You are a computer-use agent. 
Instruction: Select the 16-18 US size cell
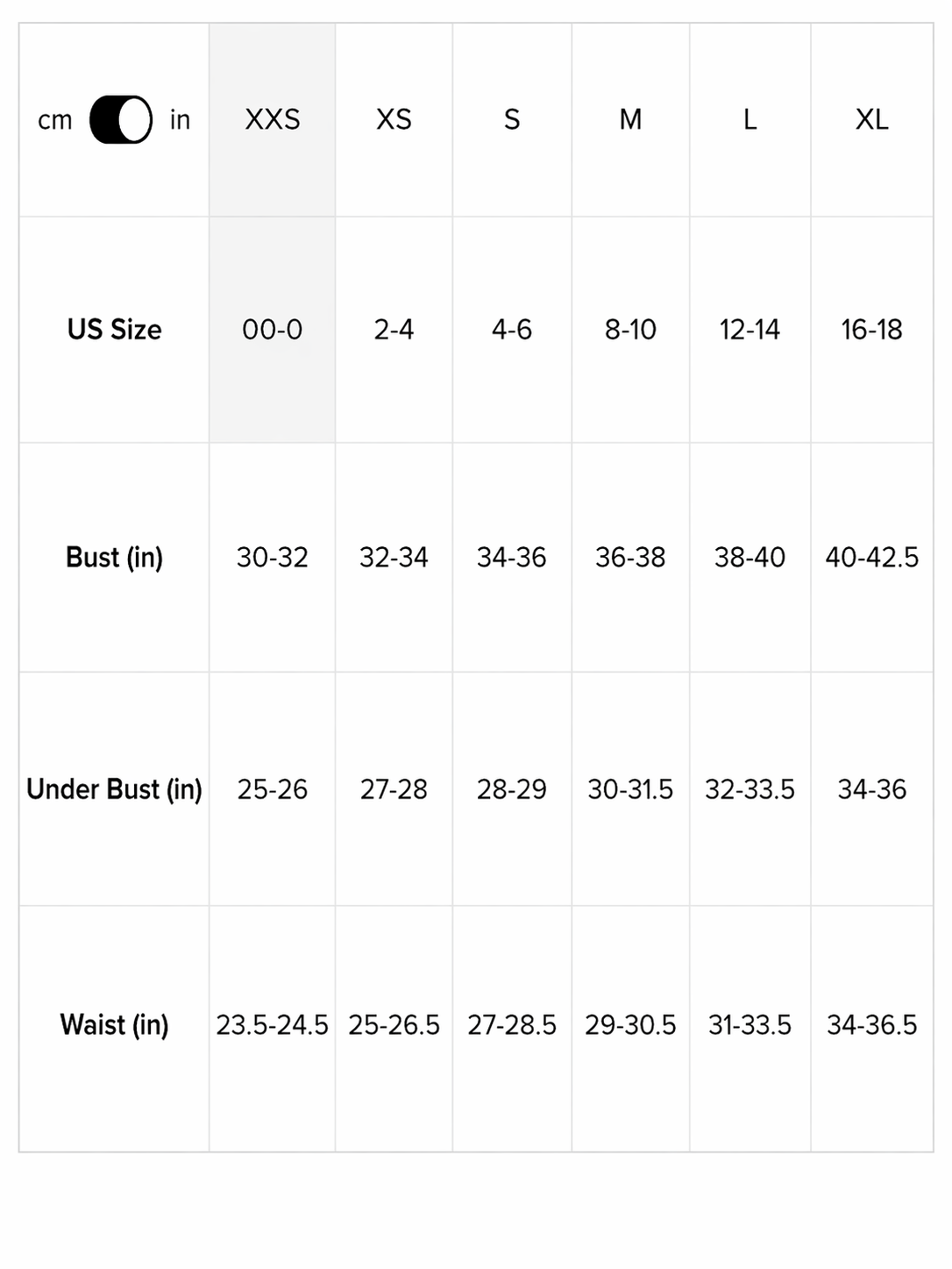point(871,330)
